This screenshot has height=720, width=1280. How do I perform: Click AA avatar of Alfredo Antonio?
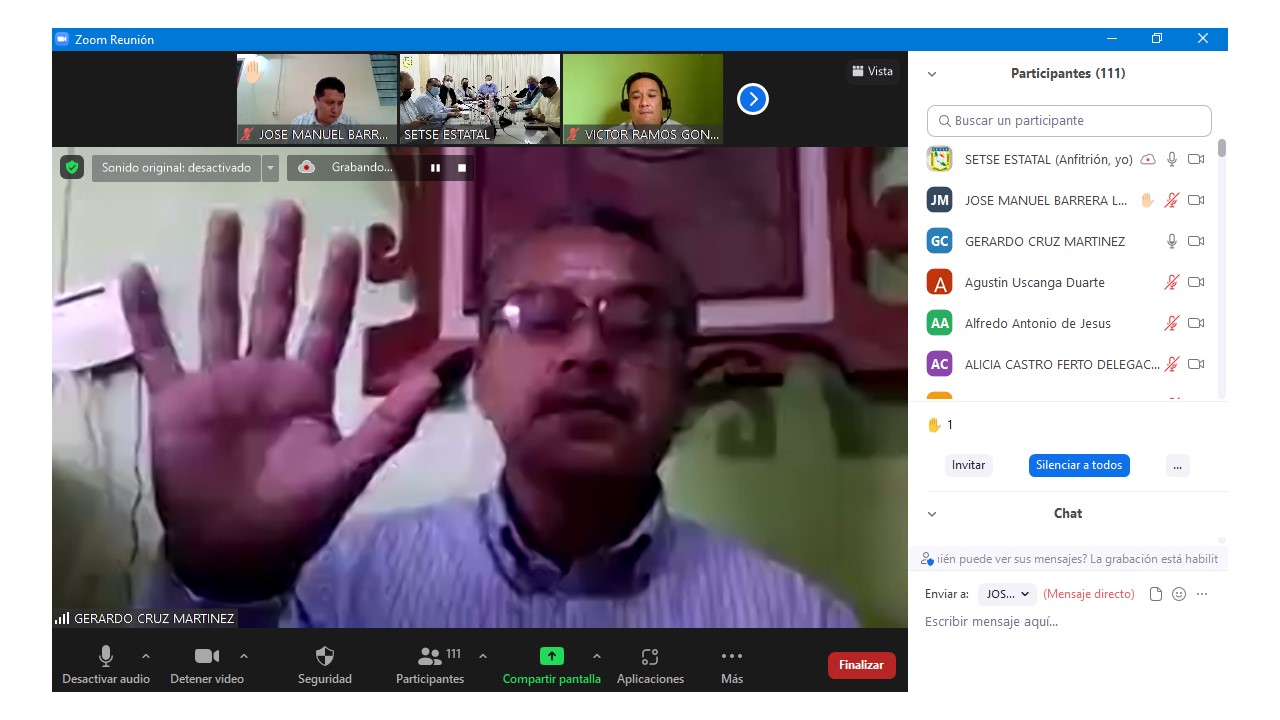tap(939, 323)
